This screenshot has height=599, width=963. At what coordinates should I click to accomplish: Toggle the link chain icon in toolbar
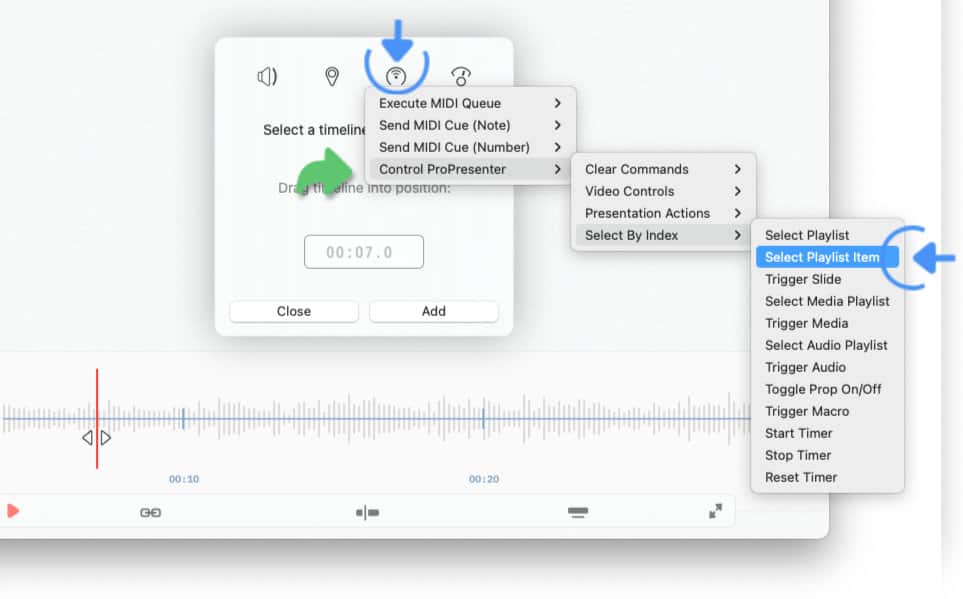tap(150, 512)
